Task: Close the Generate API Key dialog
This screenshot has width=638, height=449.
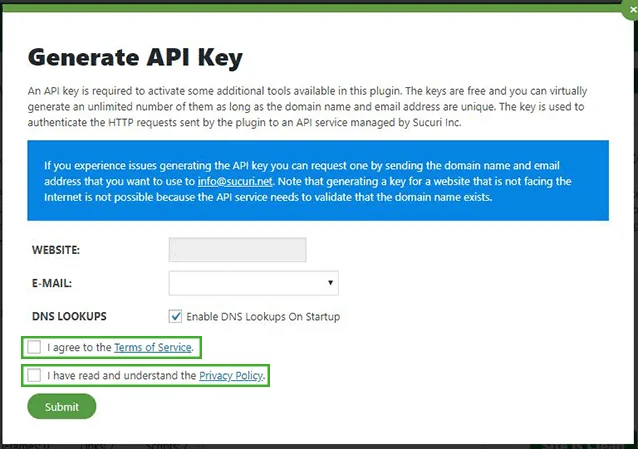Action: point(632,9)
